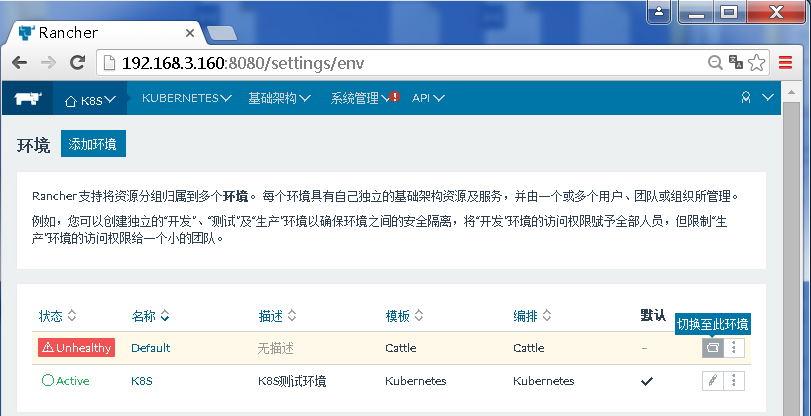Click switch-to-environment icon for Default row
811x416 pixels.
[x=713, y=348]
